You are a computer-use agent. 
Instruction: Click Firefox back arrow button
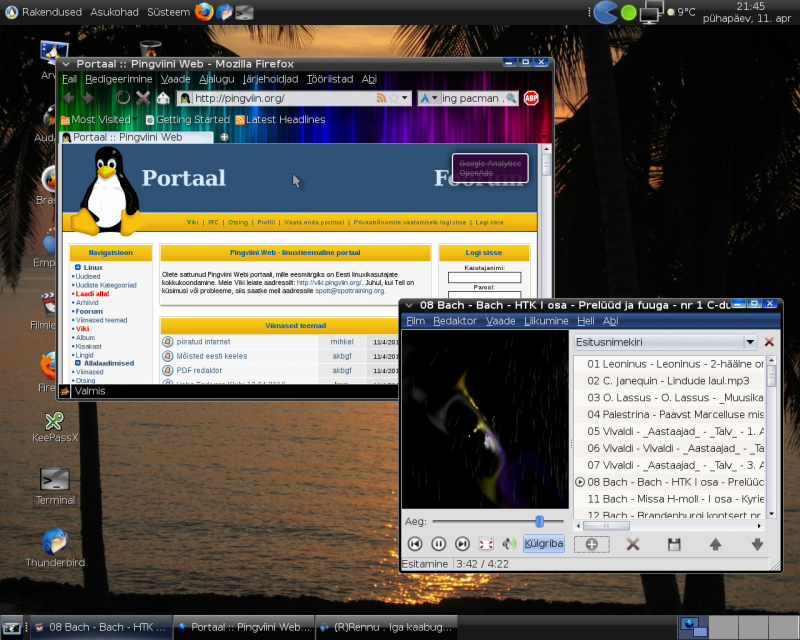[x=69, y=98]
